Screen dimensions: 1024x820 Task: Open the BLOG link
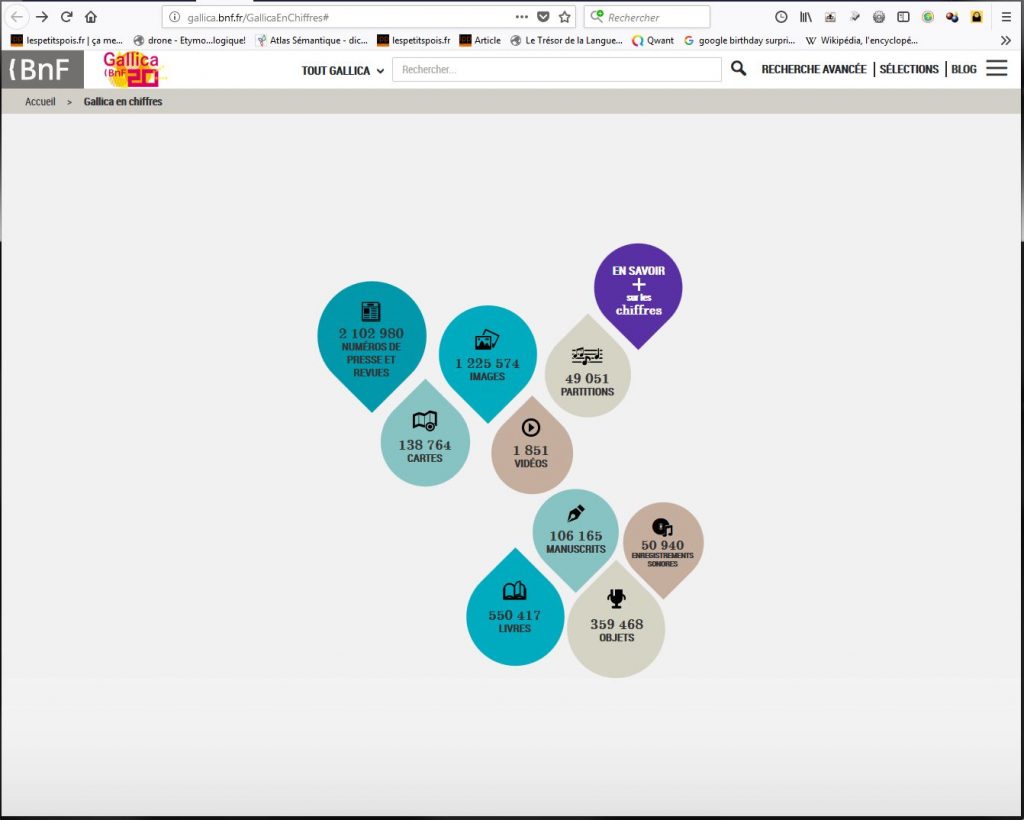(x=964, y=69)
